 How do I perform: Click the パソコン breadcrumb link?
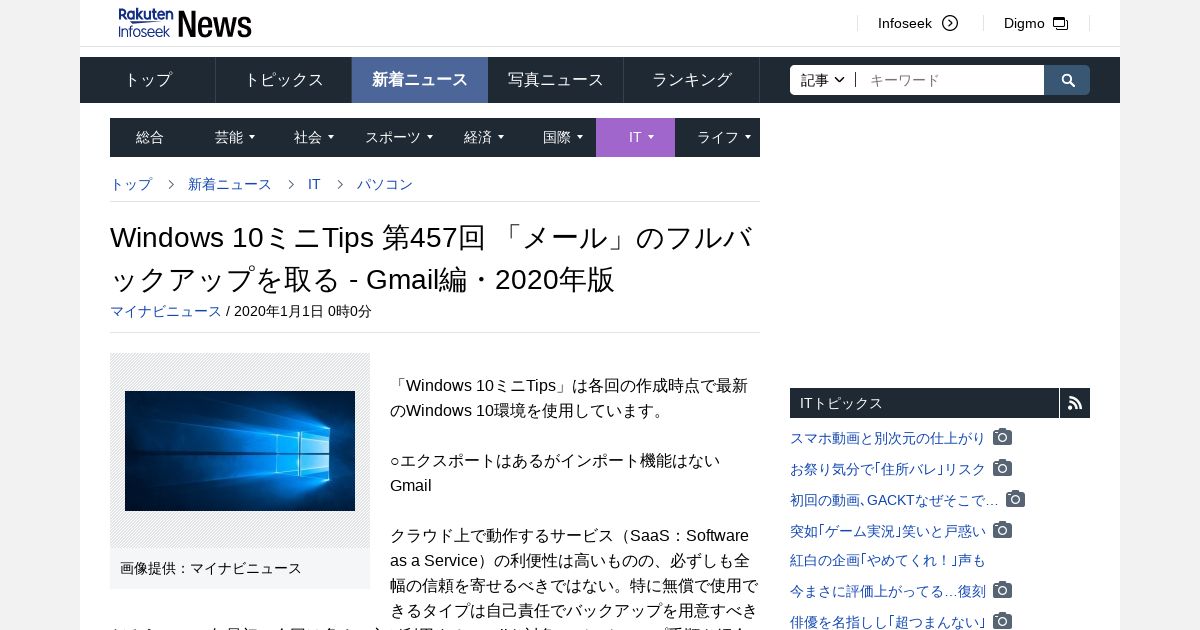coord(385,184)
